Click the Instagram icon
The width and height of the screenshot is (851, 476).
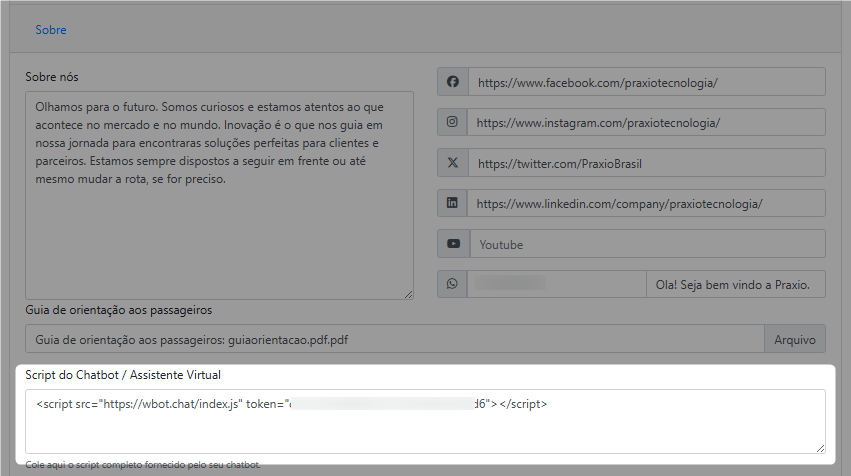452,122
